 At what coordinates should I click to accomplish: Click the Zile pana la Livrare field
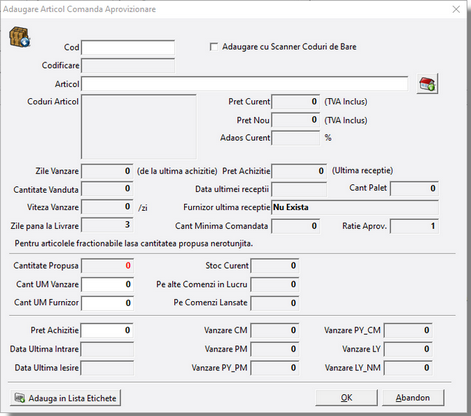(x=107, y=225)
